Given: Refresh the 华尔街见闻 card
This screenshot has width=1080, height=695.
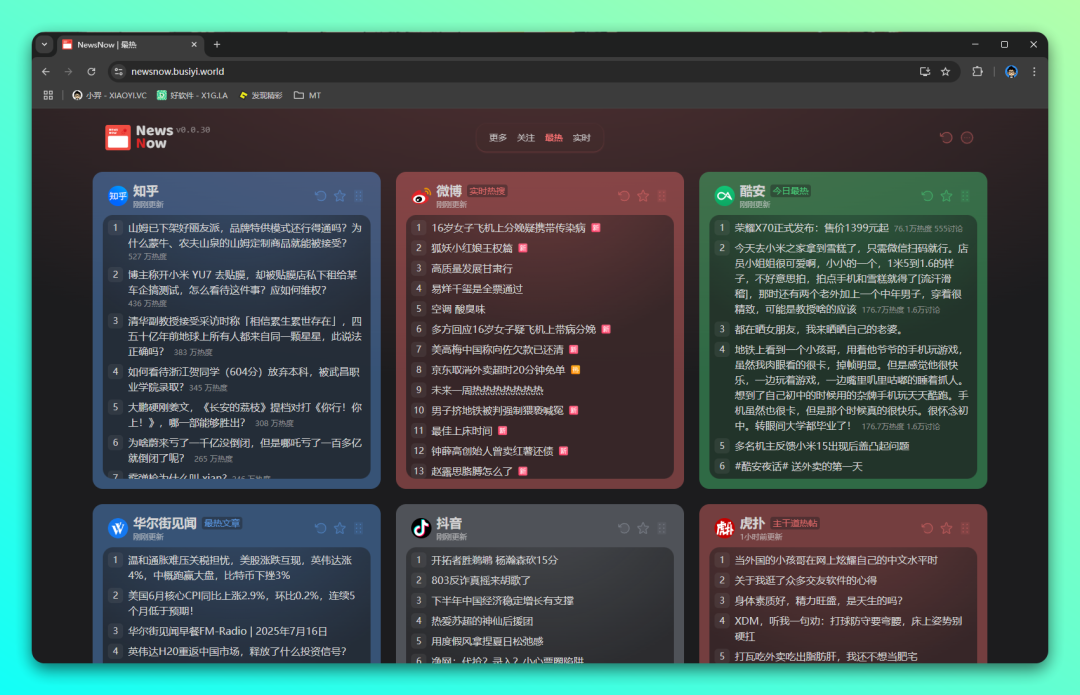Looking at the screenshot, I should 320,528.
